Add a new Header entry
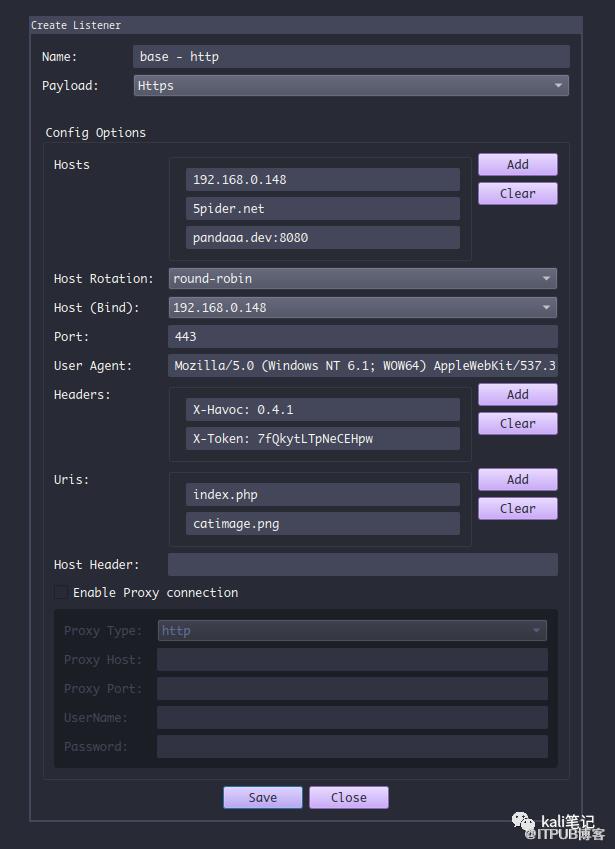Viewport: 615px width, 849px height. (x=517, y=395)
